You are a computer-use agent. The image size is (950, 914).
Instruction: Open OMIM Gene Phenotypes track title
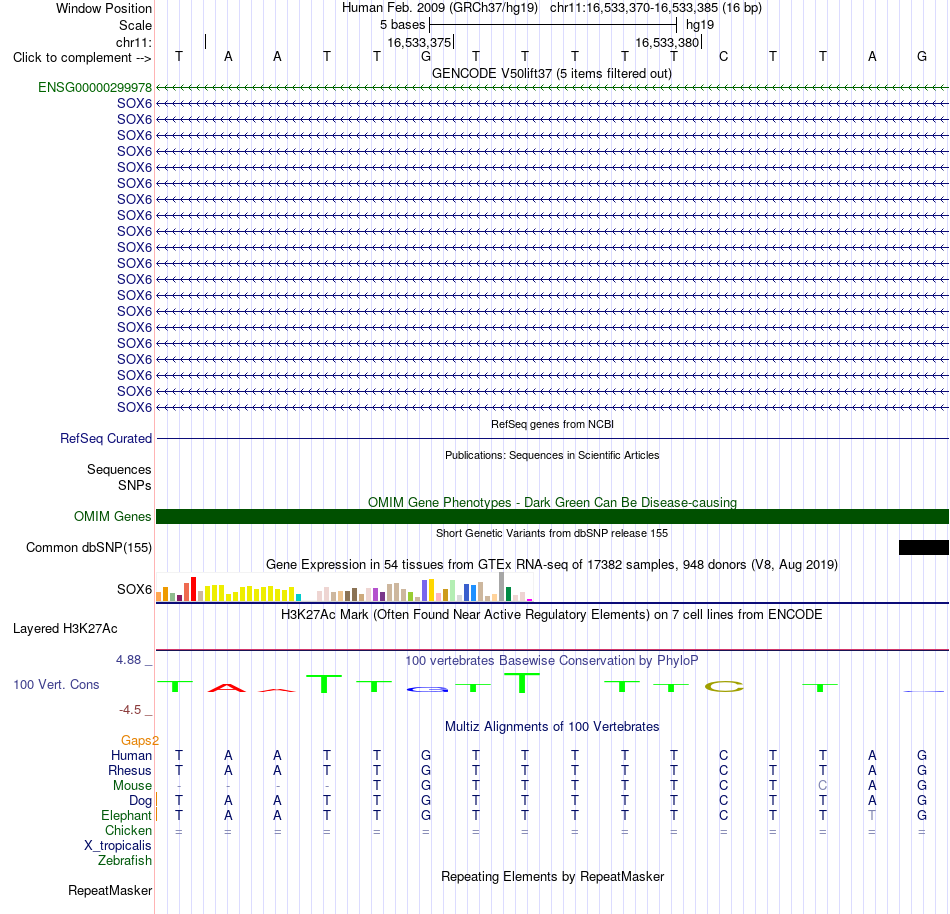(x=552, y=503)
